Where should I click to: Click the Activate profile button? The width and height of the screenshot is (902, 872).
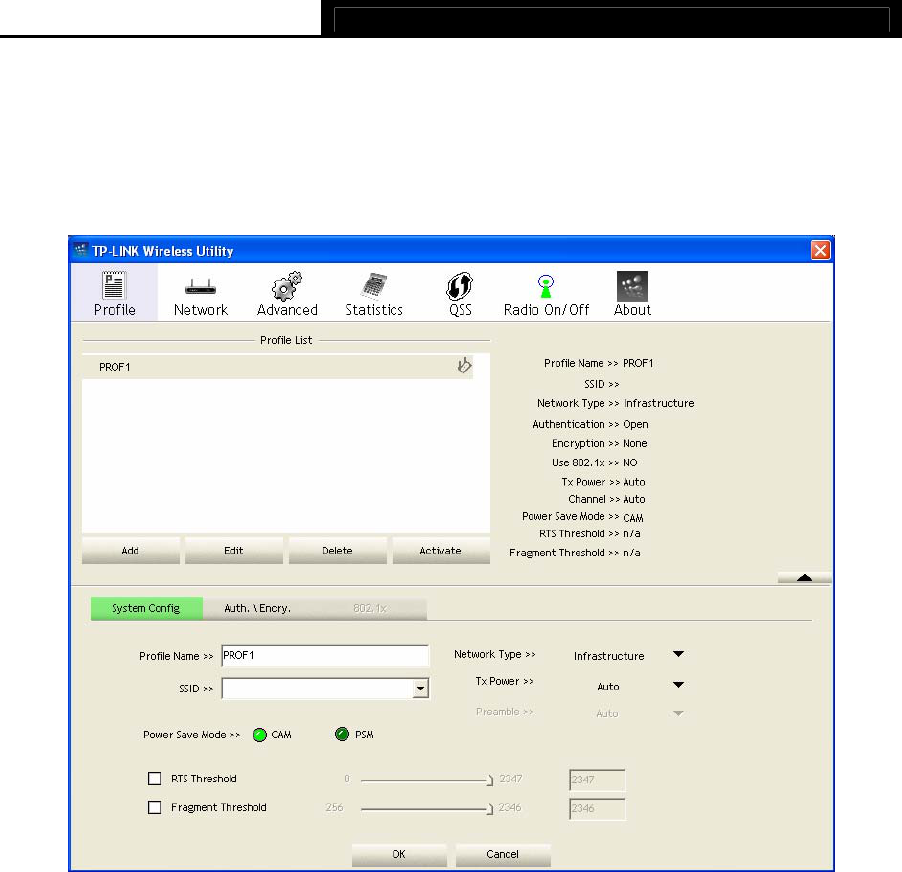[441, 550]
